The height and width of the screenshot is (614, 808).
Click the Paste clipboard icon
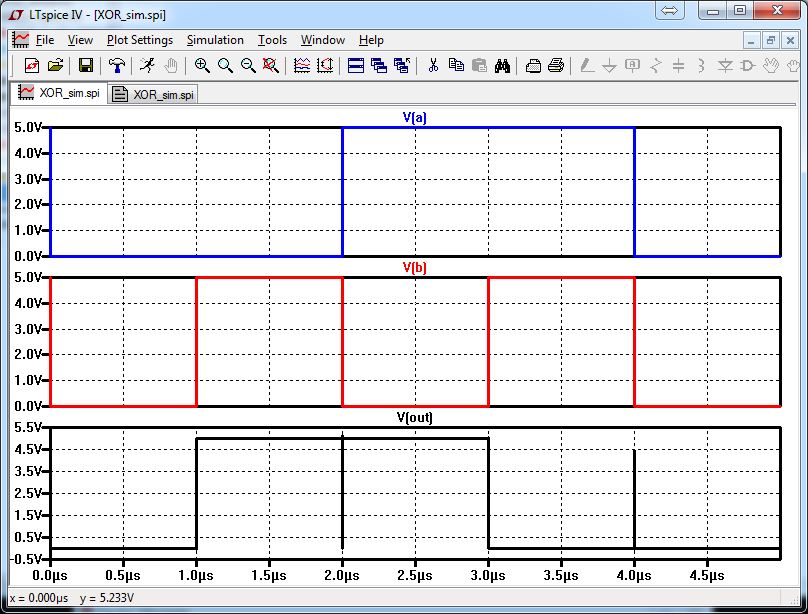pos(479,65)
